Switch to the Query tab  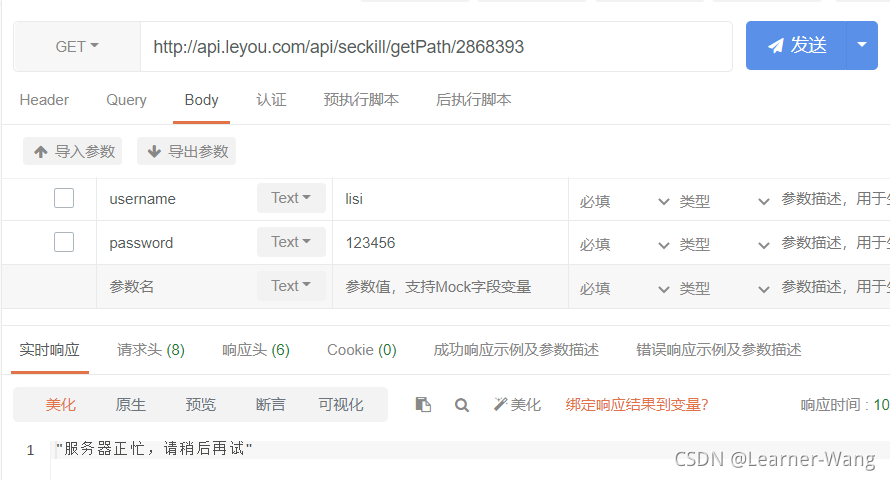(x=127, y=100)
